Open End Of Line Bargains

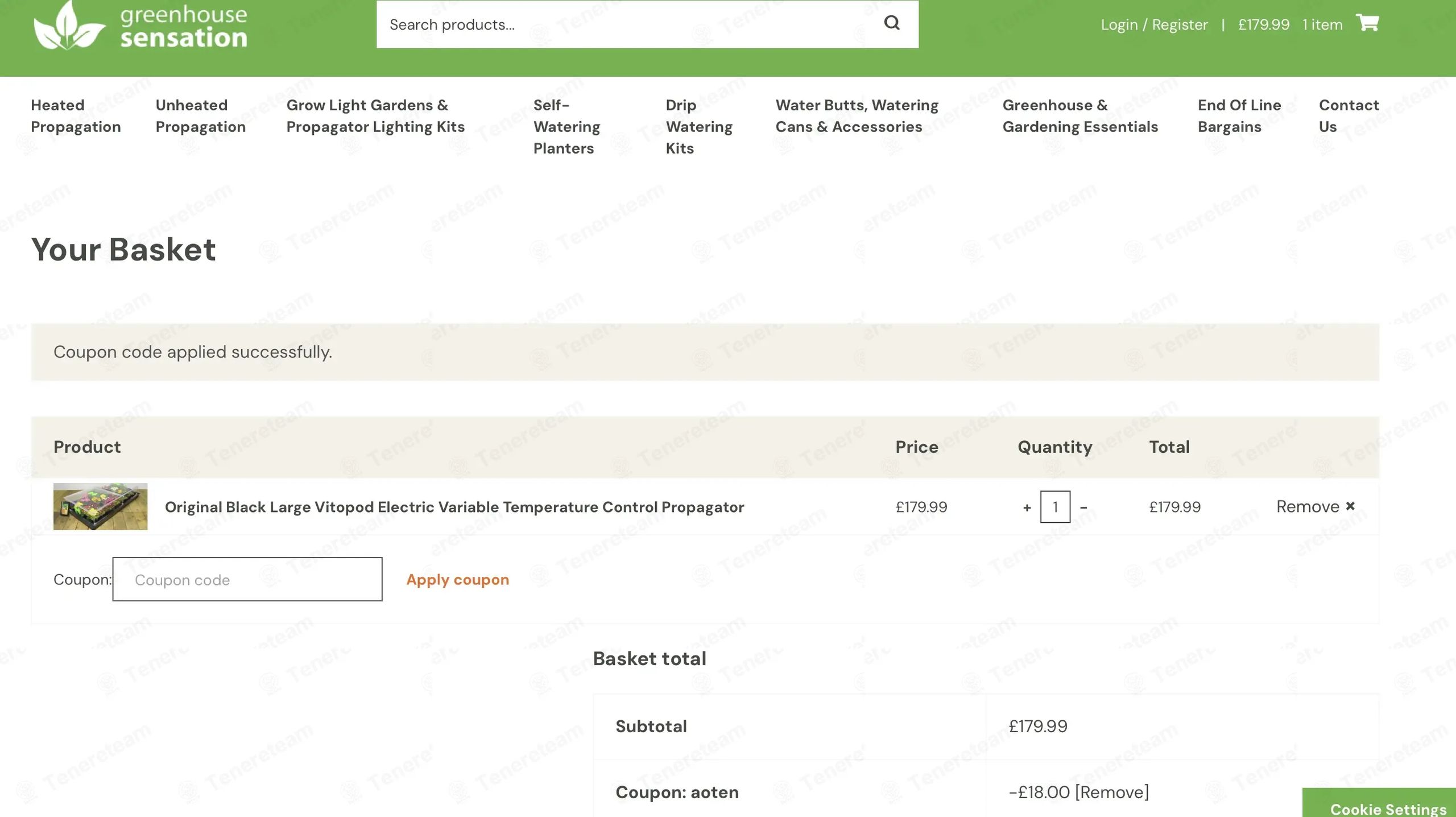1239,115
